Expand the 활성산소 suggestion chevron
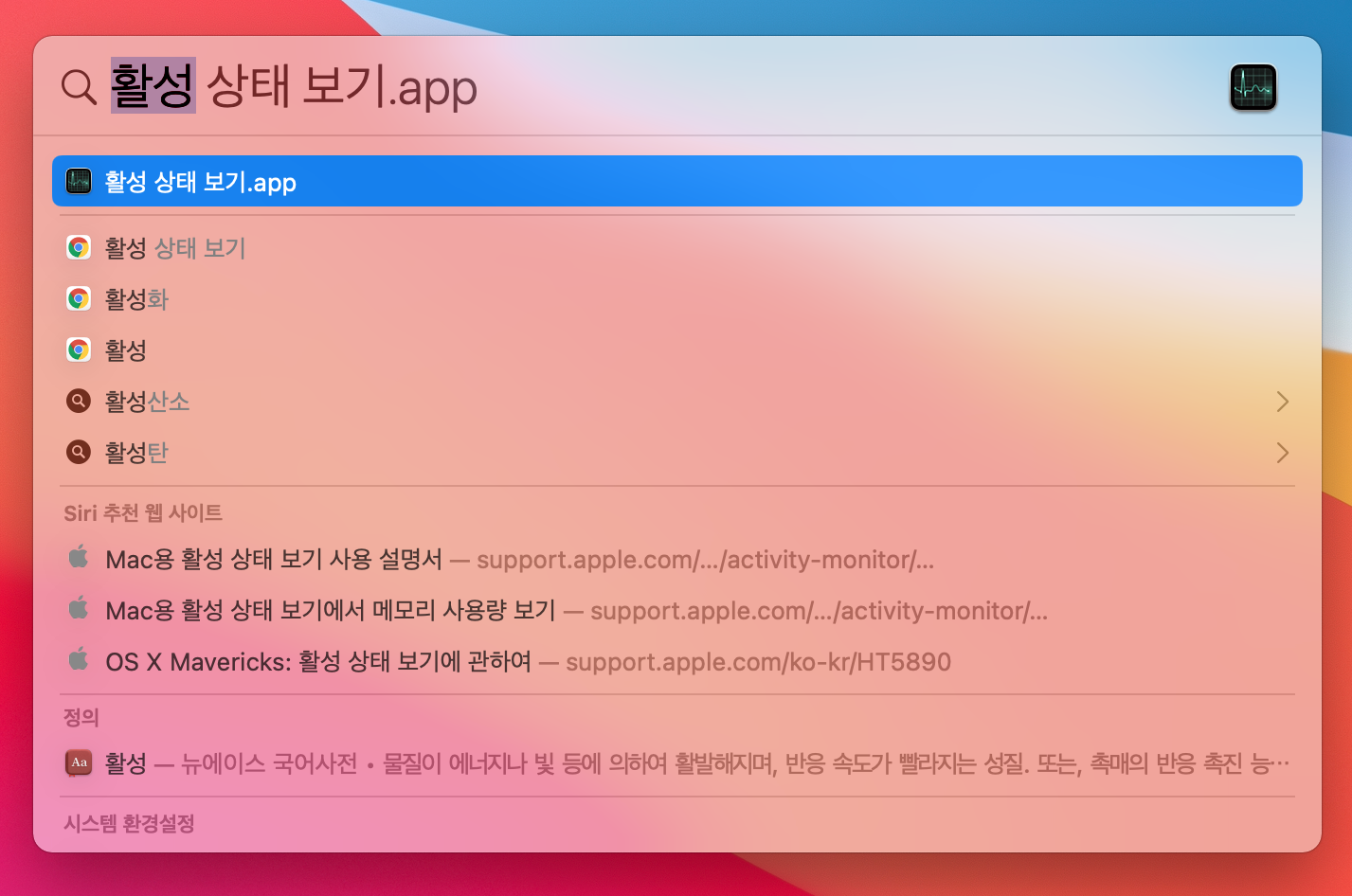The image size is (1352, 896). [x=1282, y=402]
